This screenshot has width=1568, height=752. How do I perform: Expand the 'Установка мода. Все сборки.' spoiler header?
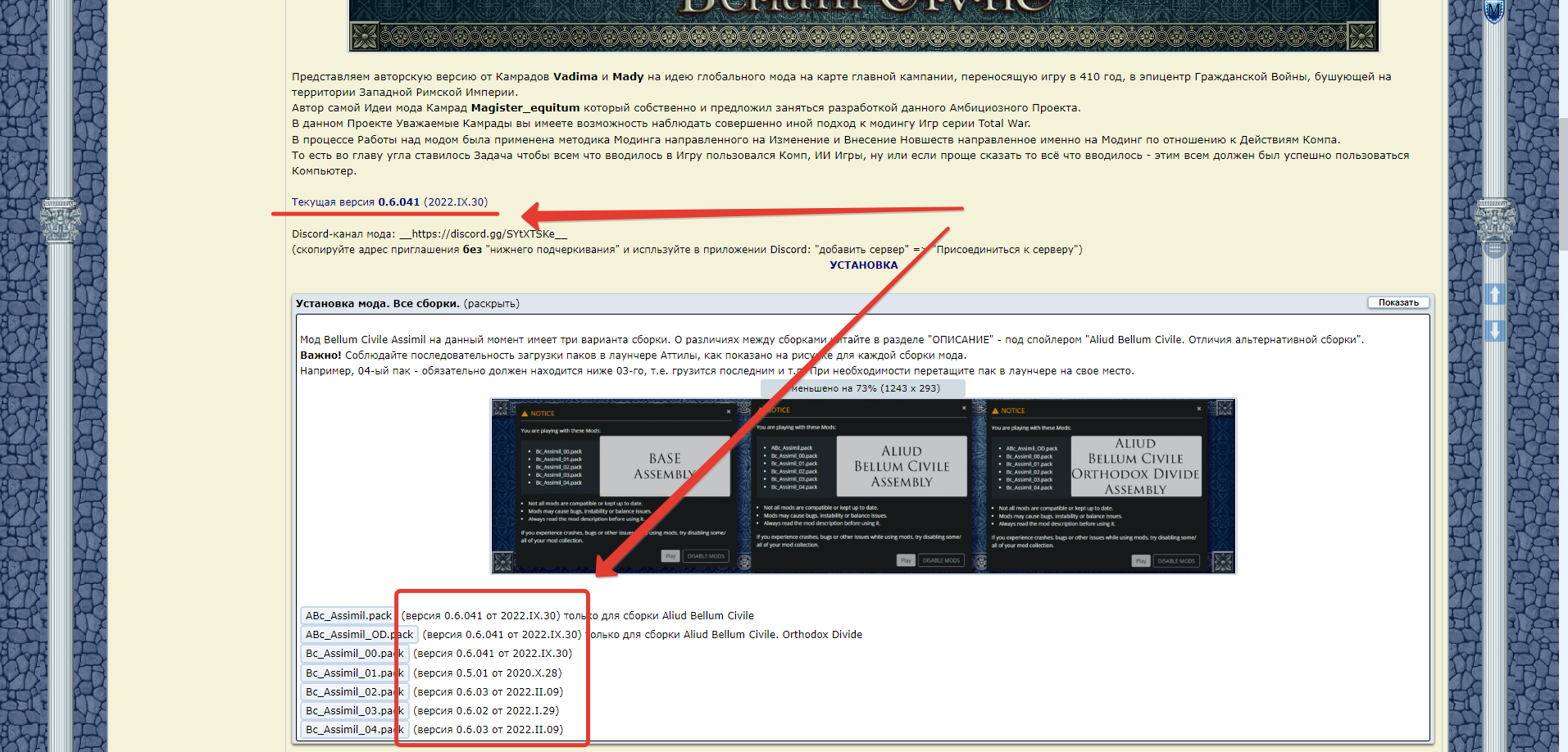click(862, 303)
